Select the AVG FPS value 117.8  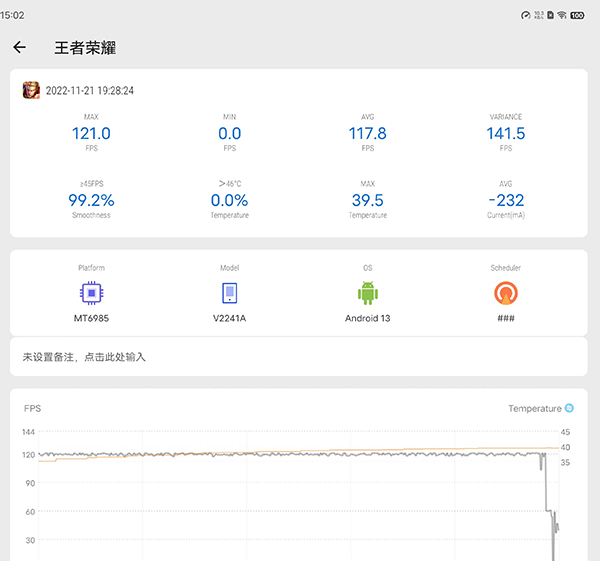368,134
